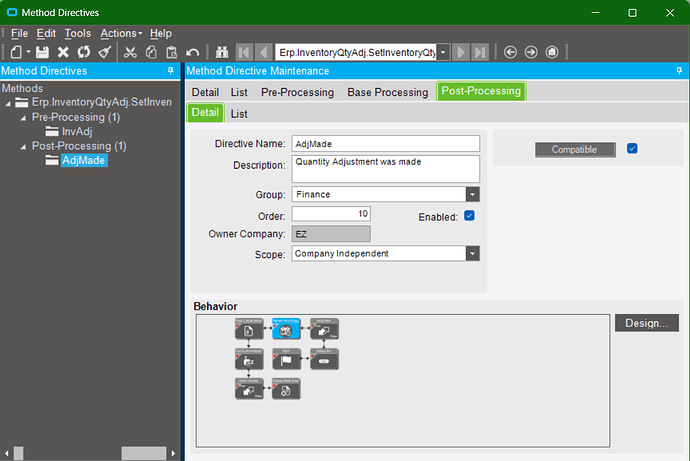Viewport: 690px width, 461px height.
Task: Select the top-left document workflow node
Action: [249, 329]
